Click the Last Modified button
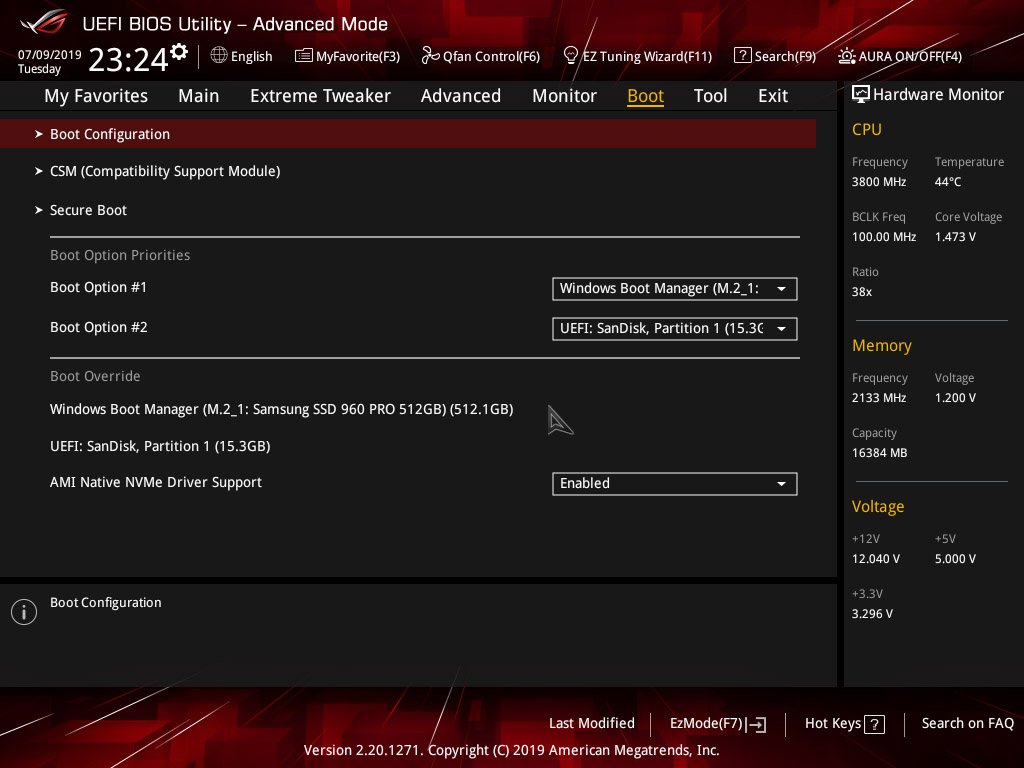Screen dimensions: 1024x768 (x=591, y=723)
